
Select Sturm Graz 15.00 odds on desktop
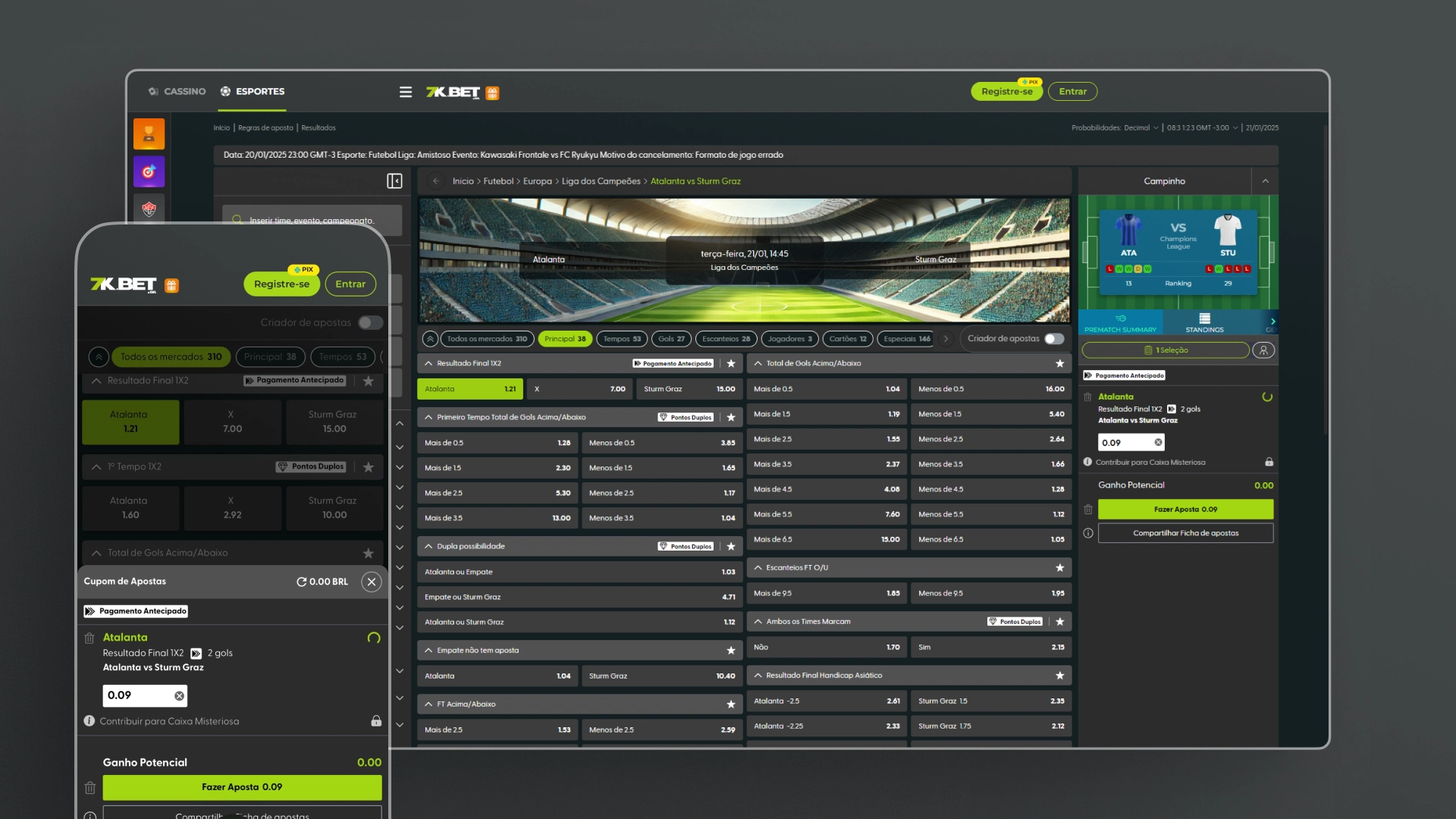pyautogui.click(x=689, y=389)
